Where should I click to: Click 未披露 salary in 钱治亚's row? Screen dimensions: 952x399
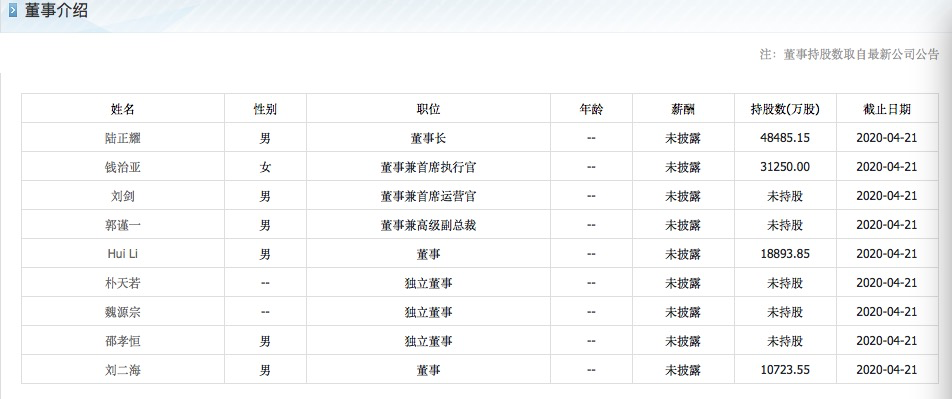tap(683, 167)
